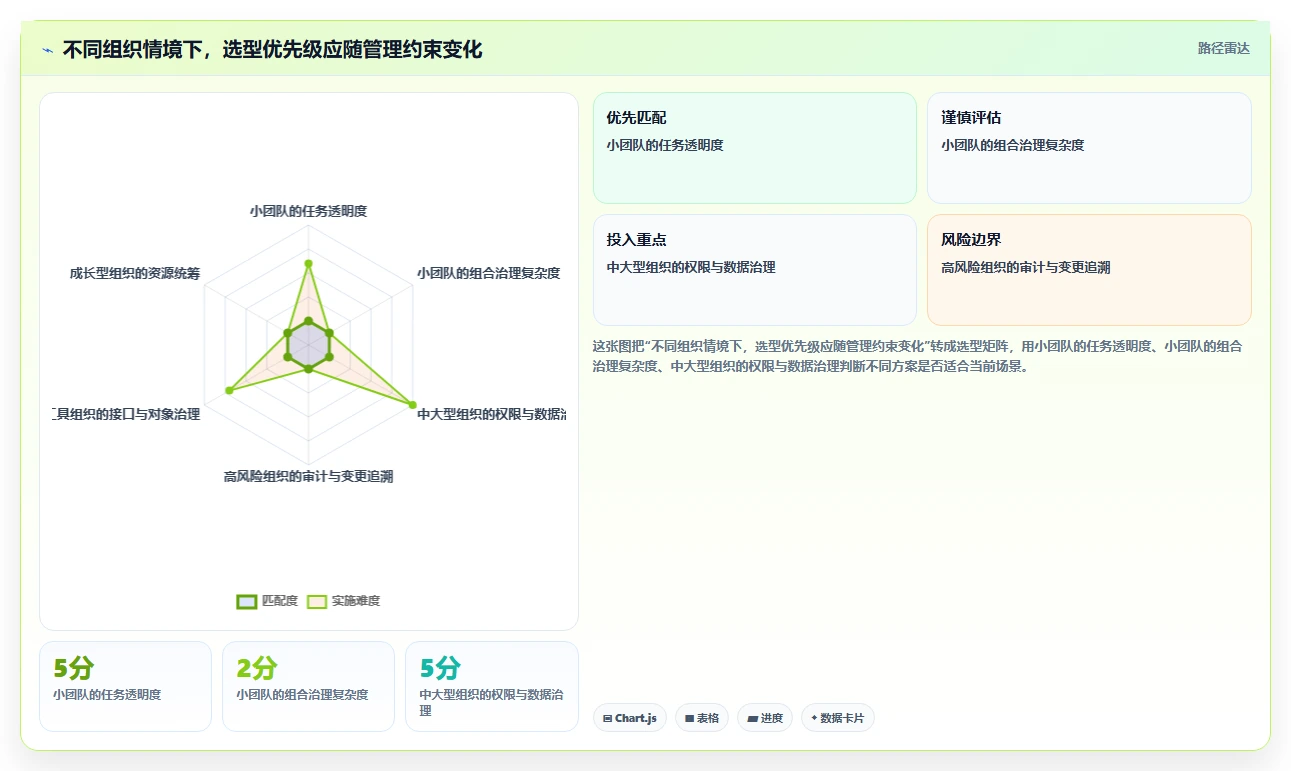Toggle the 匹配度 legend entry
Image resolution: width=1291 pixels, height=771 pixels.
point(267,601)
